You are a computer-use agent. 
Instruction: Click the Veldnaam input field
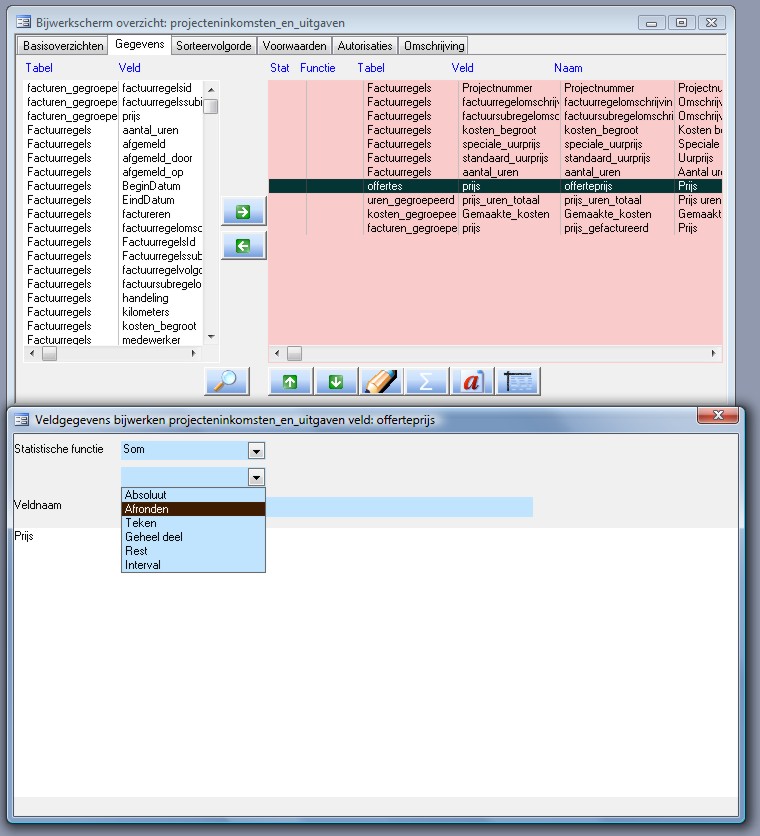click(399, 507)
